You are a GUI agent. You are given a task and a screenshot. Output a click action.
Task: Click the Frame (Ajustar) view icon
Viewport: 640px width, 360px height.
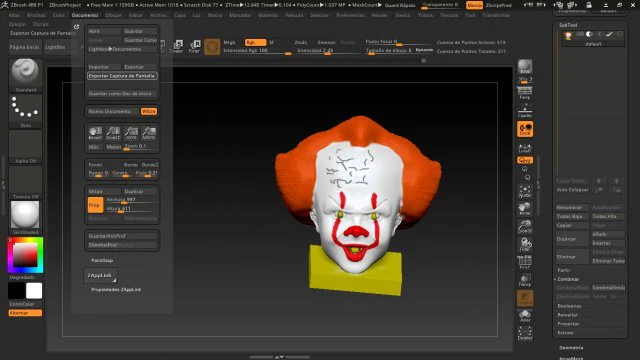point(525,191)
